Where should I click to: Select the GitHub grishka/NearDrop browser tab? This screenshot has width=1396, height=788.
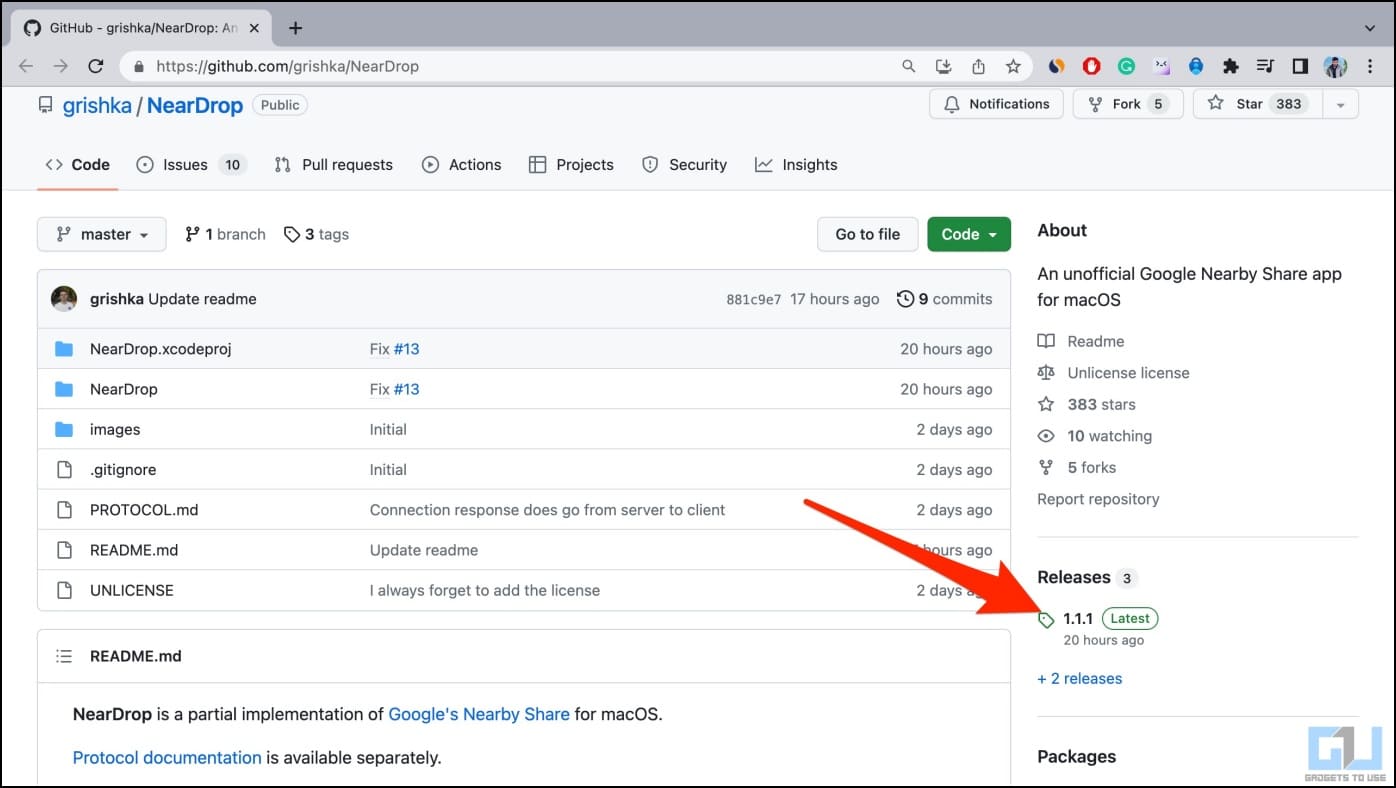(x=142, y=28)
